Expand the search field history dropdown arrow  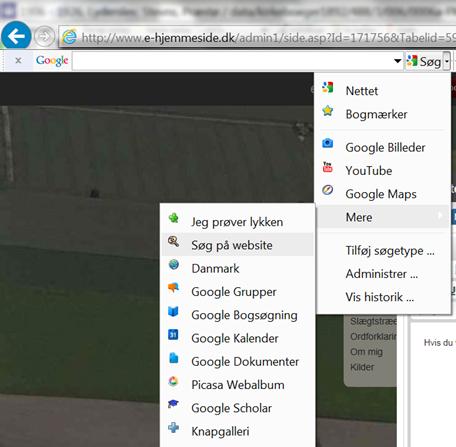(x=397, y=61)
